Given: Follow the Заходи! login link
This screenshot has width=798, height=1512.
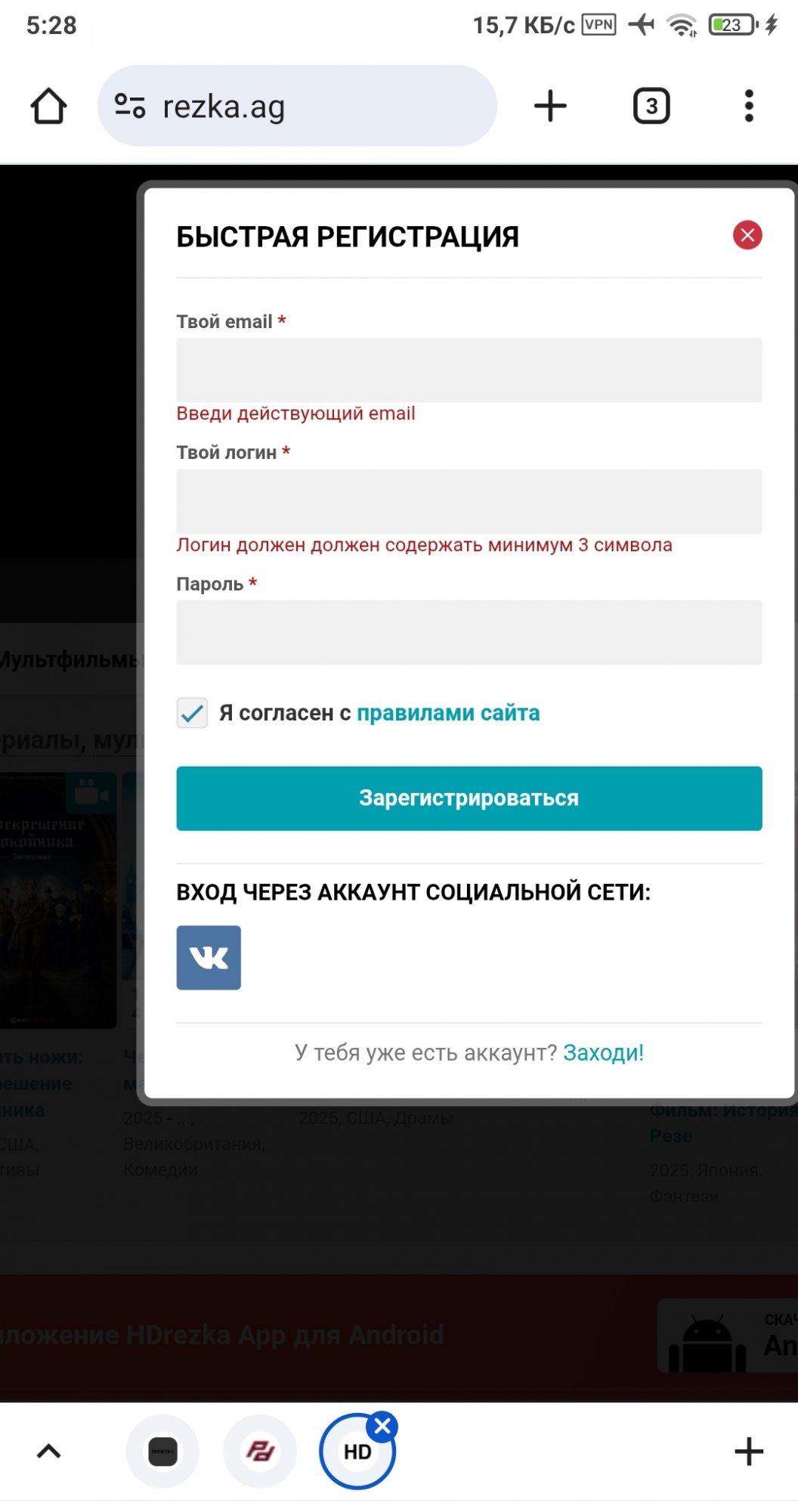Looking at the screenshot, I should pyautogui.click(x=604, y=1052).
